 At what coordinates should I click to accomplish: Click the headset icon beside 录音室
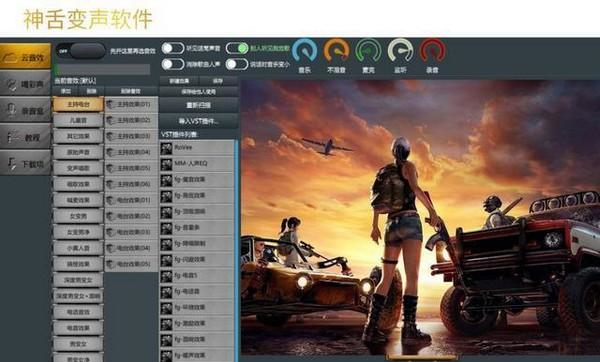click(12, 110)
